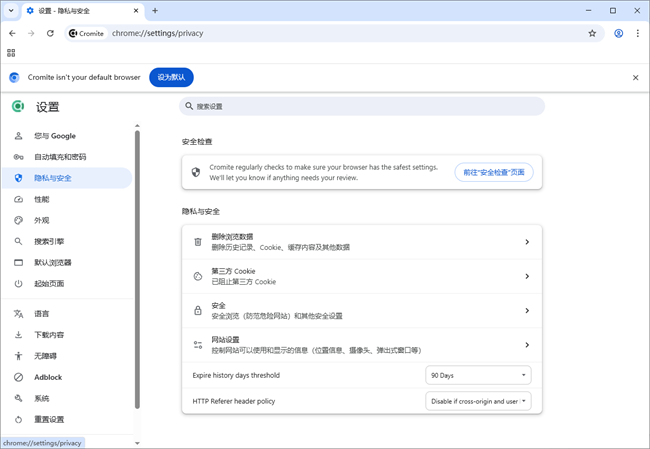Viewport: 650px width, 449px height.
Task: Click the 安全检查 section heading
Action: (197, 142)
